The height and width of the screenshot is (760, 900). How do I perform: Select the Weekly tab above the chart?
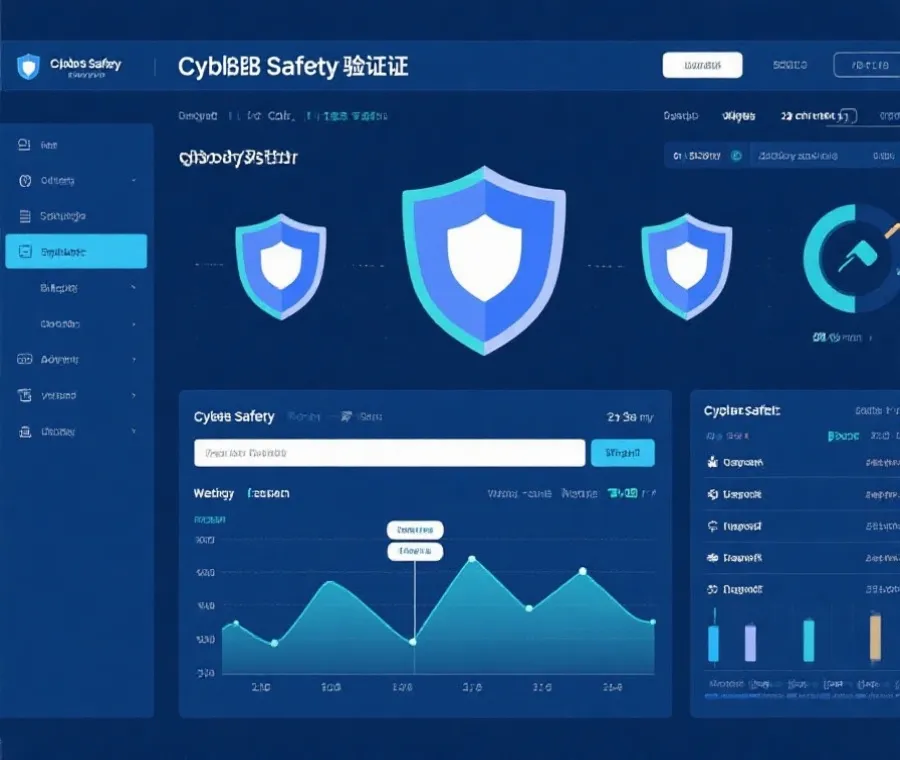click(x=213, y=493)
